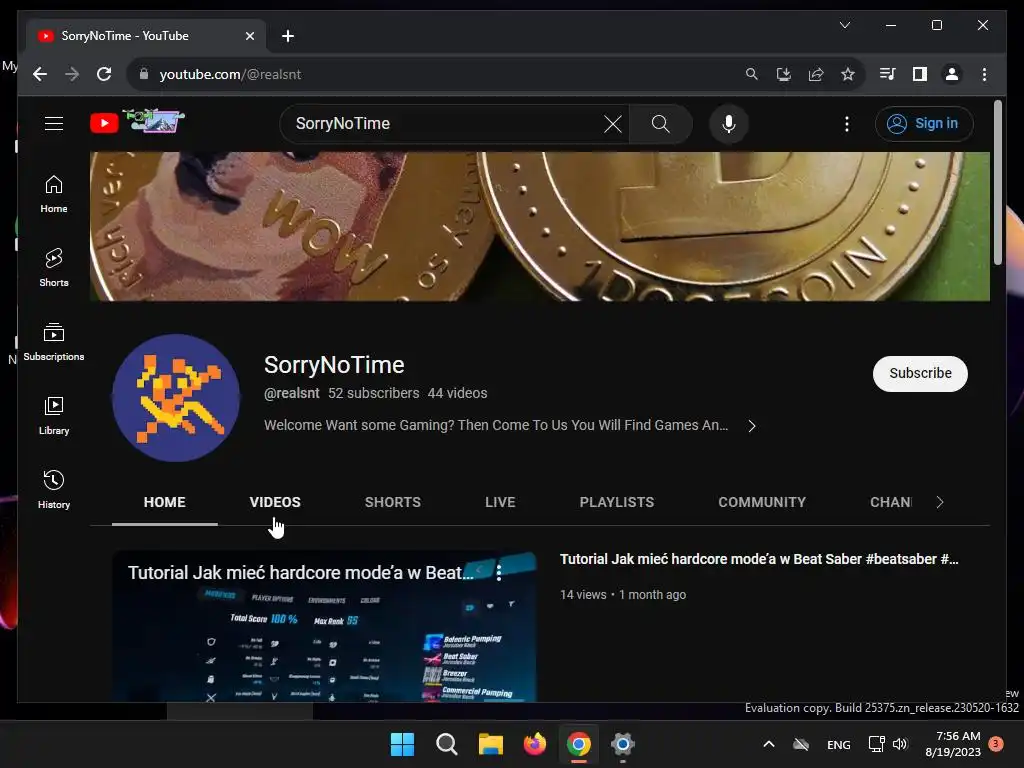Switch to the SHORTS tab
Viewport: 1024px width, 768px height.
[392, 502]
